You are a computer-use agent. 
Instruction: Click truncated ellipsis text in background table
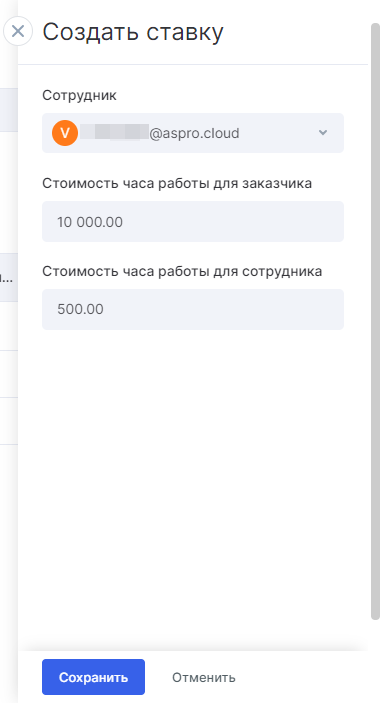coord(9,278)
